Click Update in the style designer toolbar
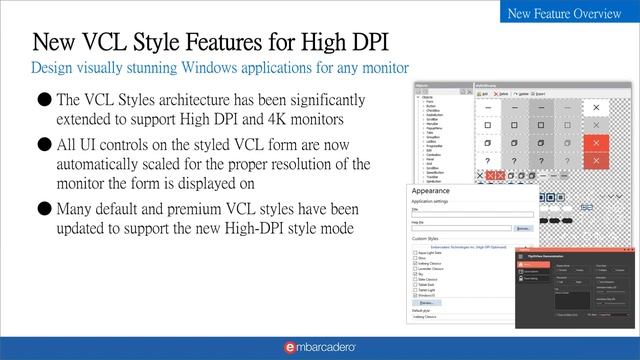 tap(521, 94)
